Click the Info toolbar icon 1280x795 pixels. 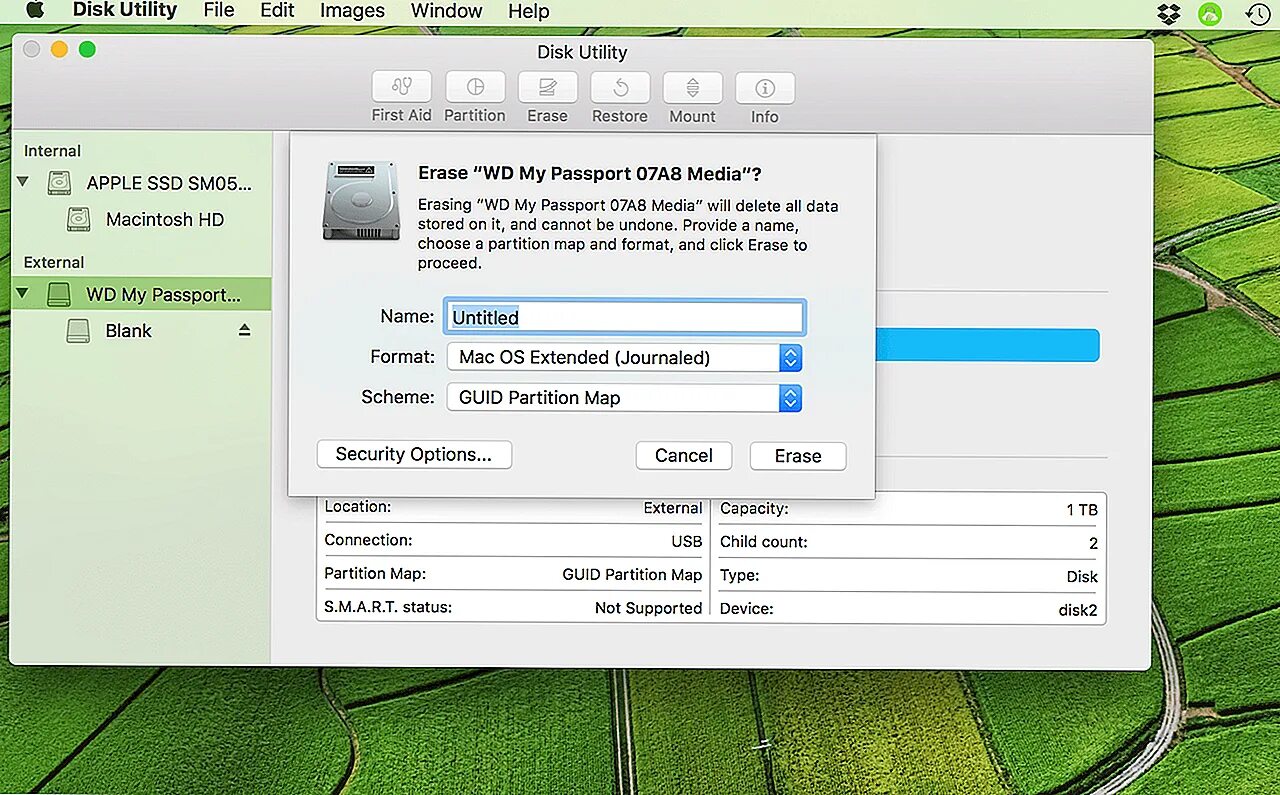[765, 87]
